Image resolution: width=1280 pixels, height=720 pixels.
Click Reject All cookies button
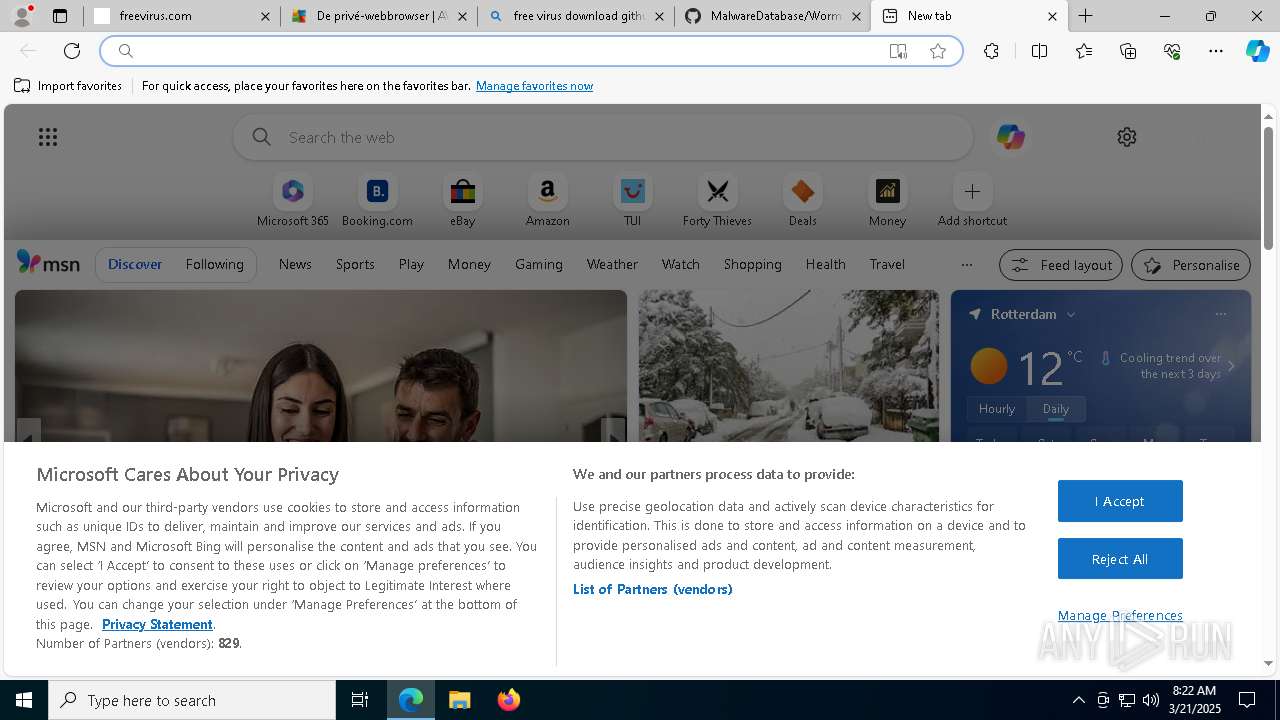[1120, 559]
